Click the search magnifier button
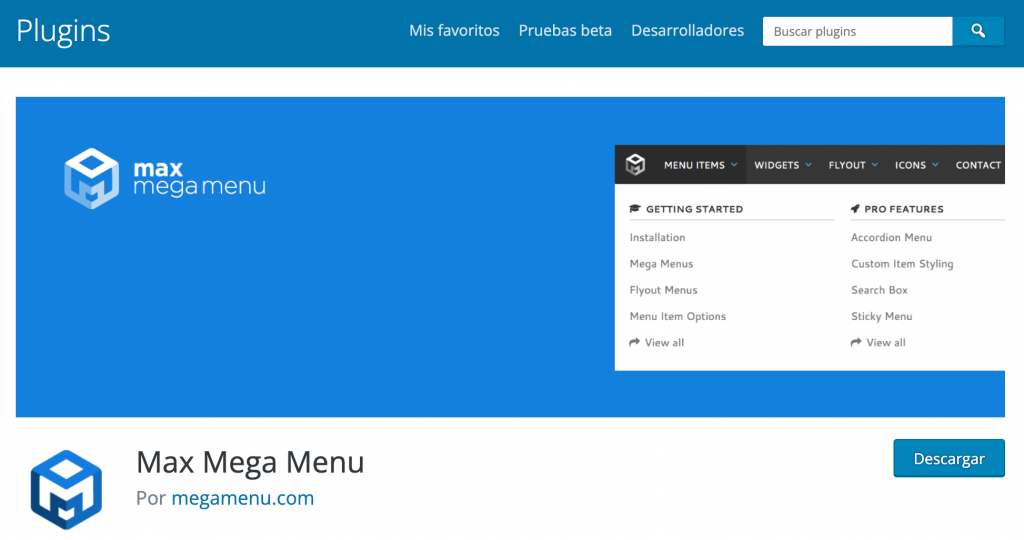Viewport: 1024px width, 540px height. click(978, 31)
